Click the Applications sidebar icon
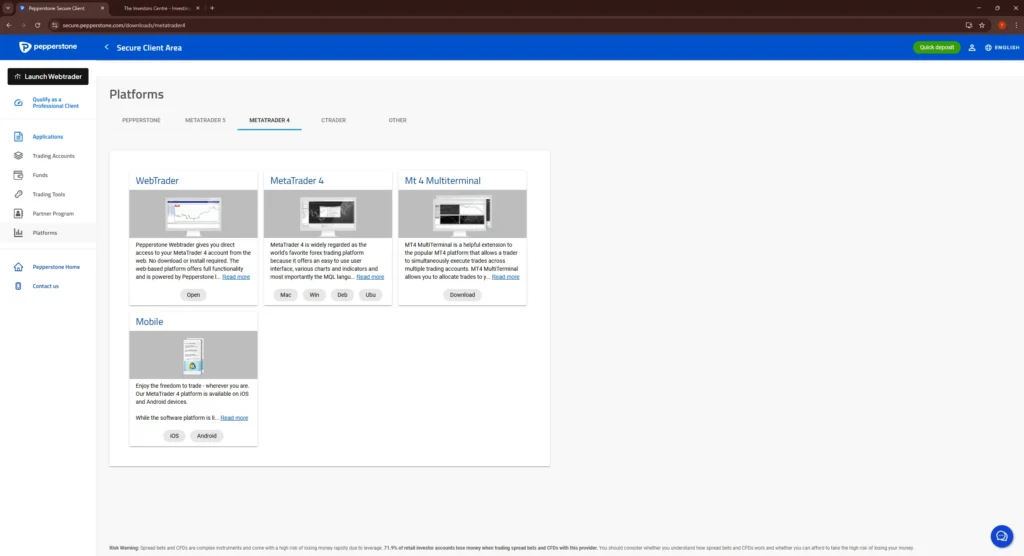The image size is (1024, 556). click(18, 136)
